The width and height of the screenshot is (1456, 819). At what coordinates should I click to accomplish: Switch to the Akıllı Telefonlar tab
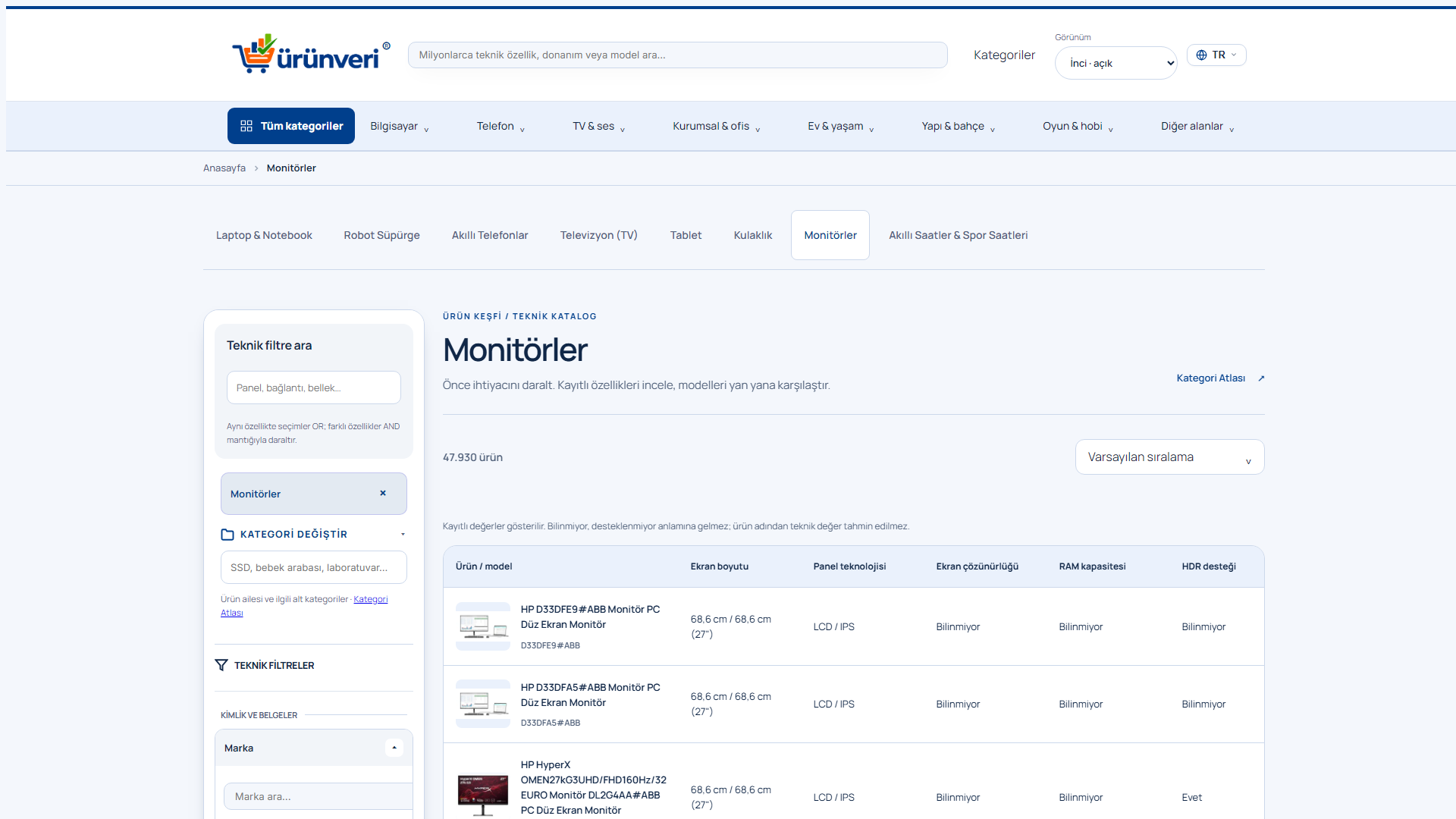490,235
